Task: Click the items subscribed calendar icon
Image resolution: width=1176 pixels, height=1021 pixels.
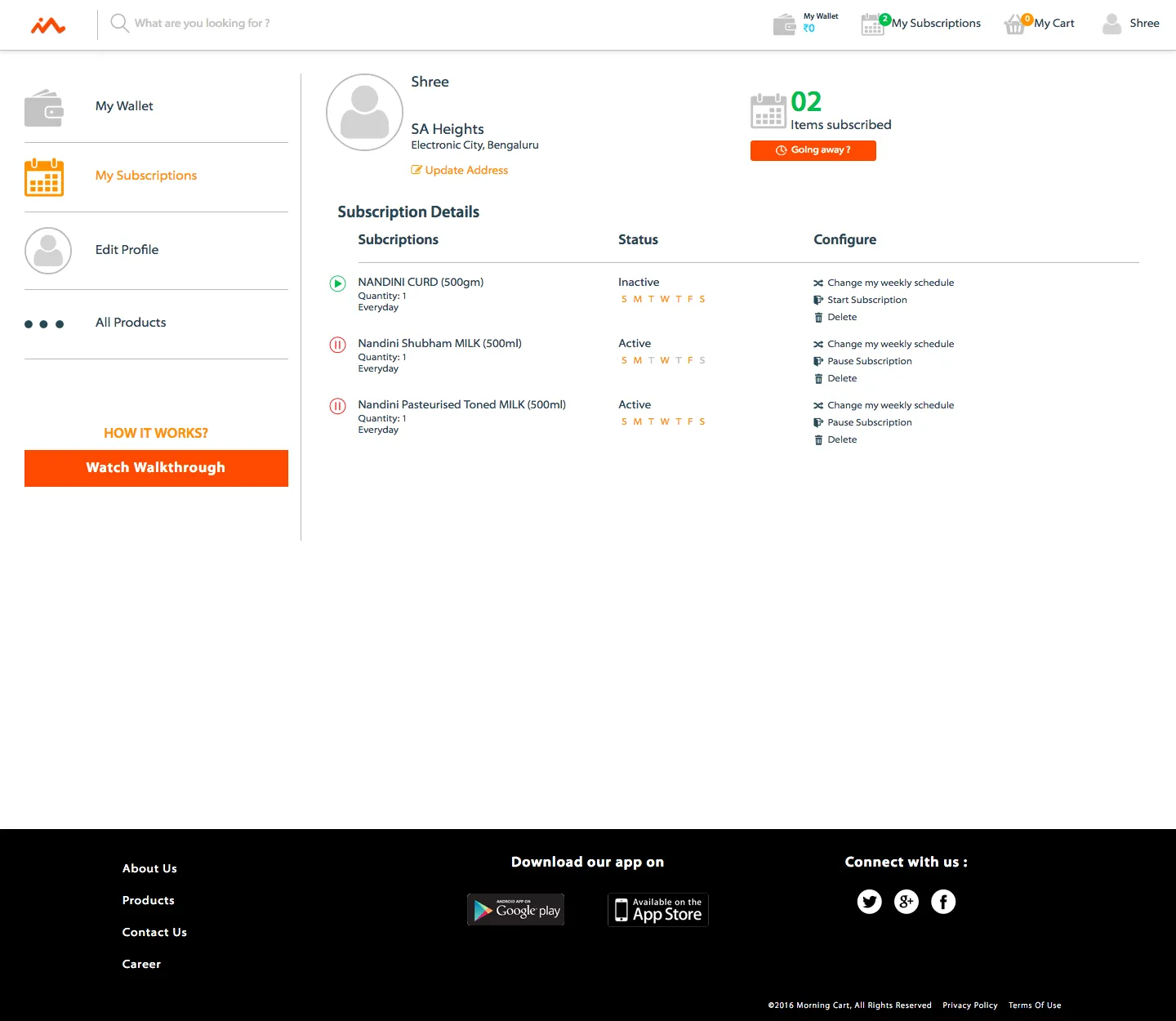Action: [768, 111]
